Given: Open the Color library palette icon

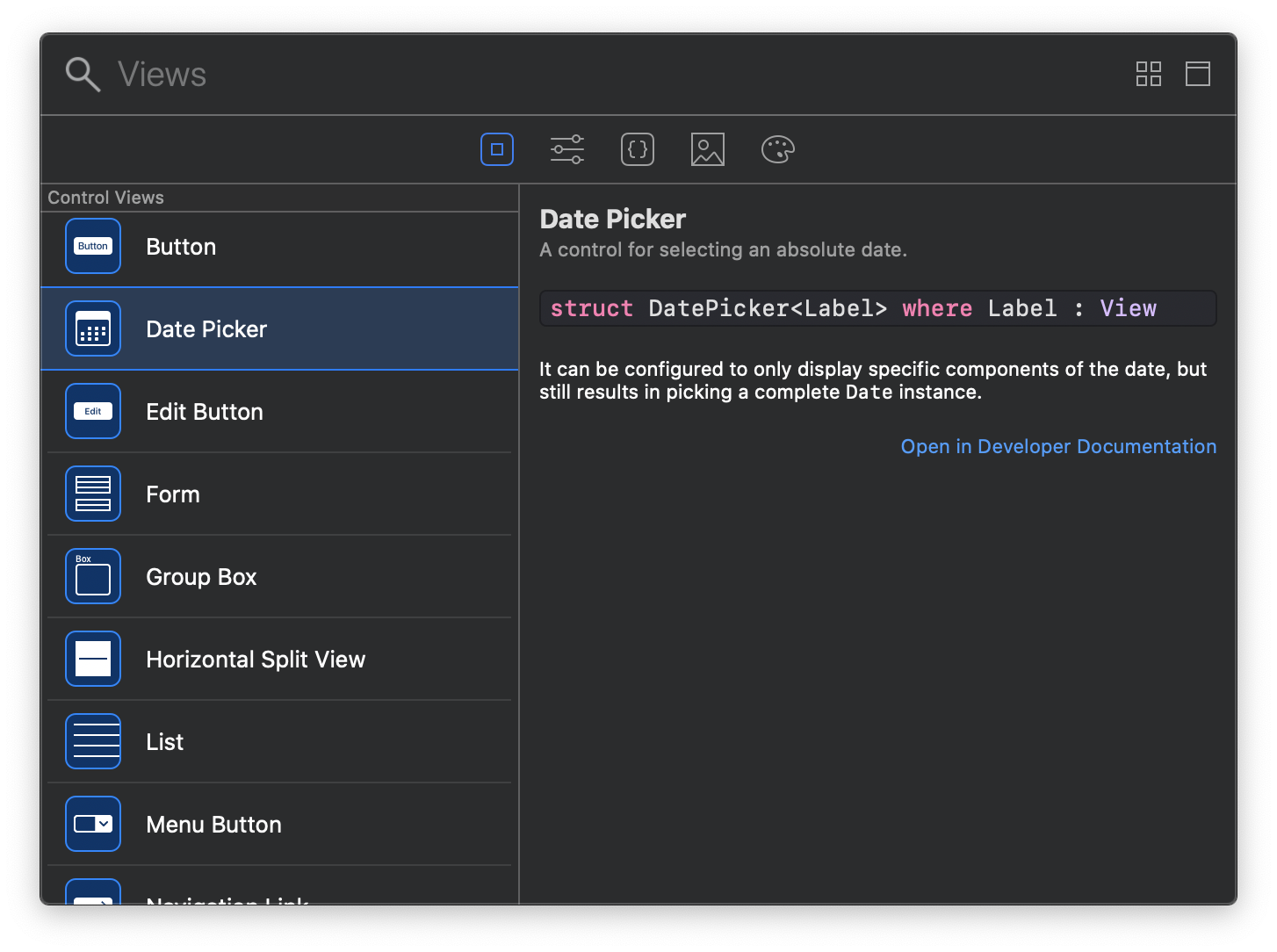Looking at the screenshot, I should coord(778,149).
